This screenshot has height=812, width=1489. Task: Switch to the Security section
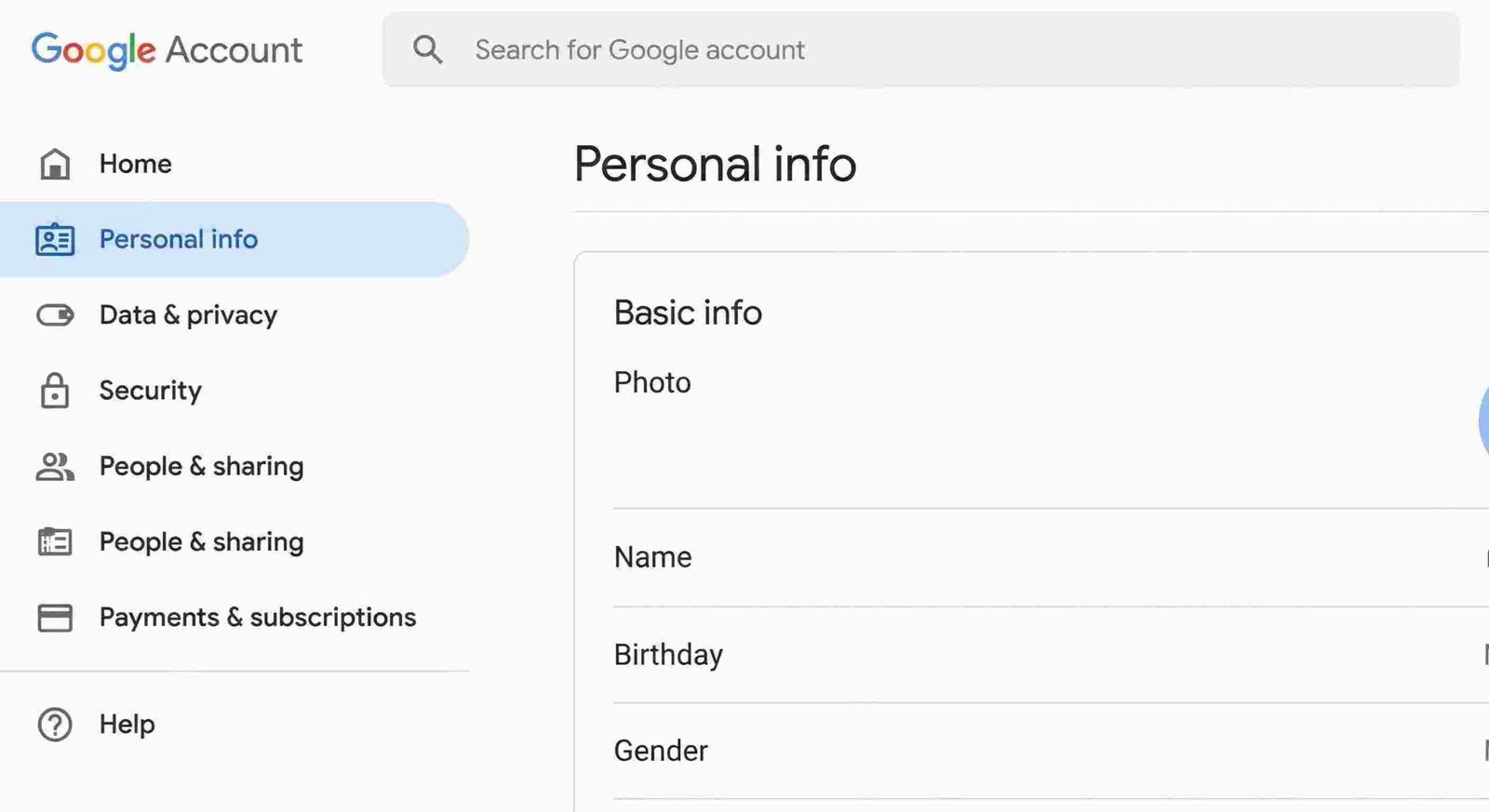tap(150, 391)
